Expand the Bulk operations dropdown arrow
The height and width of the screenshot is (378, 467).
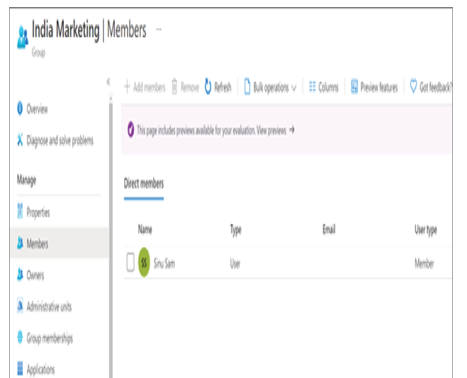point(294,88)
